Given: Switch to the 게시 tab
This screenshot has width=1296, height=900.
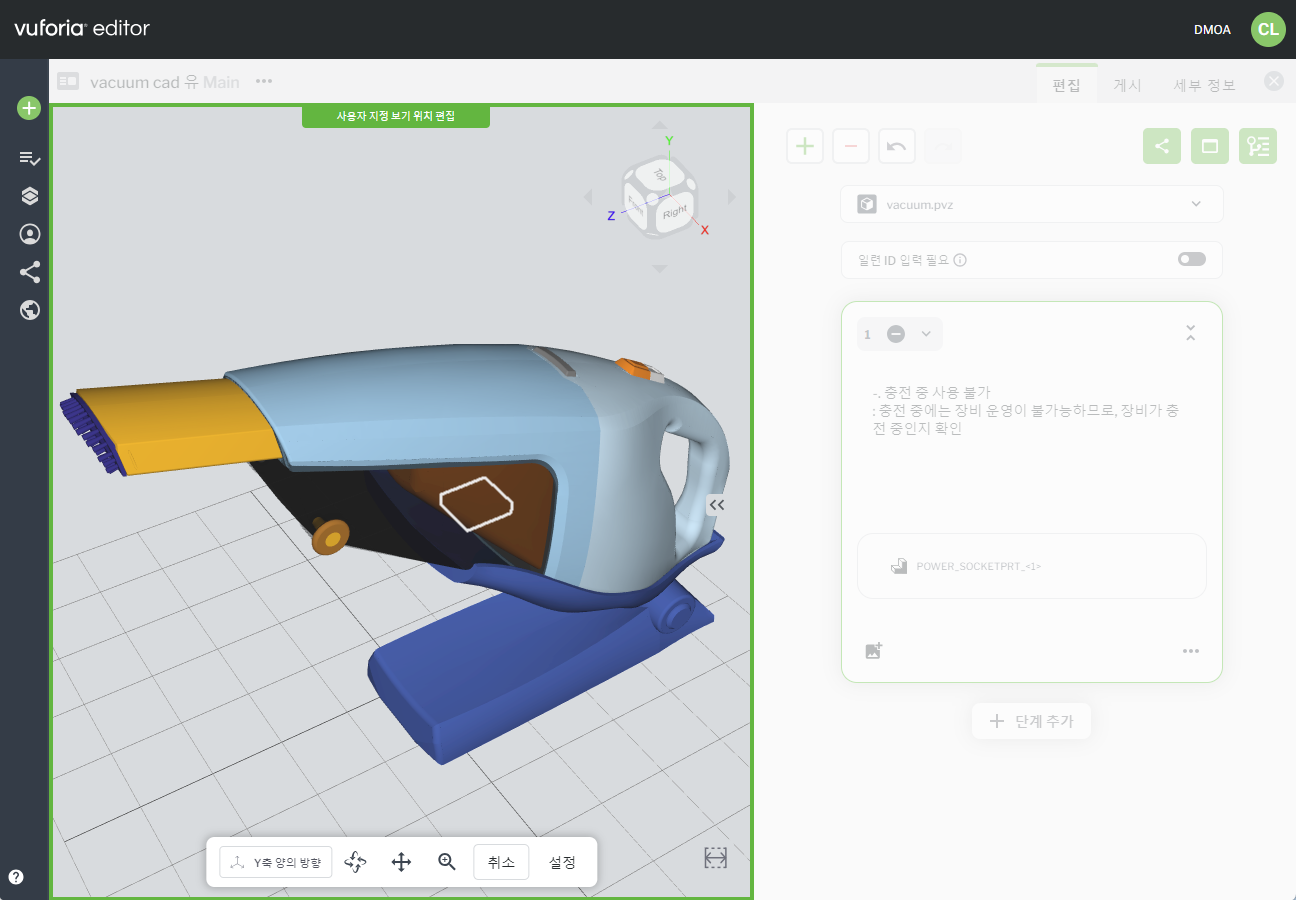Looking at the screenshot, I should 1127,85.
